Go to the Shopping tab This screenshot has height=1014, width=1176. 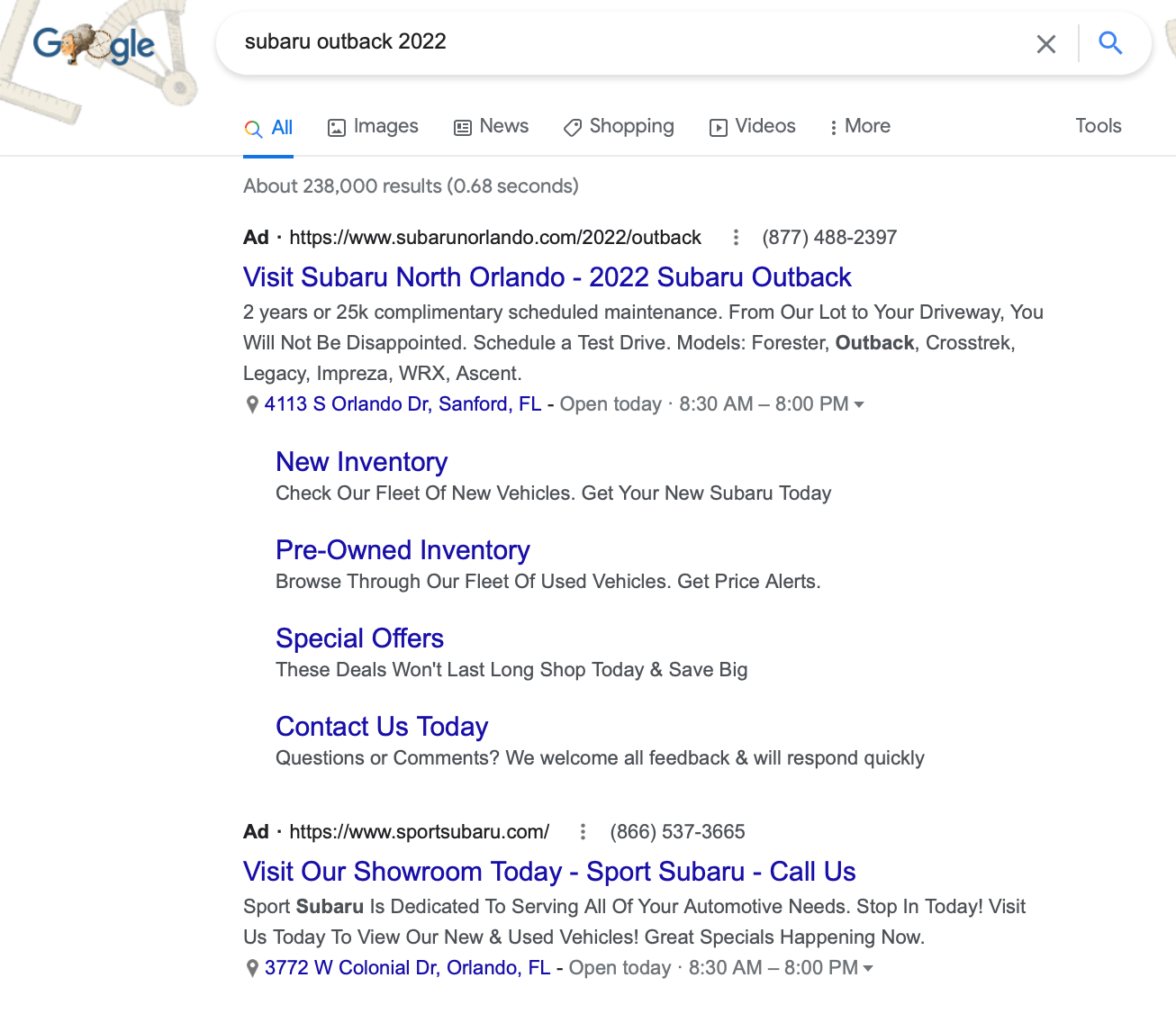(x=619, y=127)
